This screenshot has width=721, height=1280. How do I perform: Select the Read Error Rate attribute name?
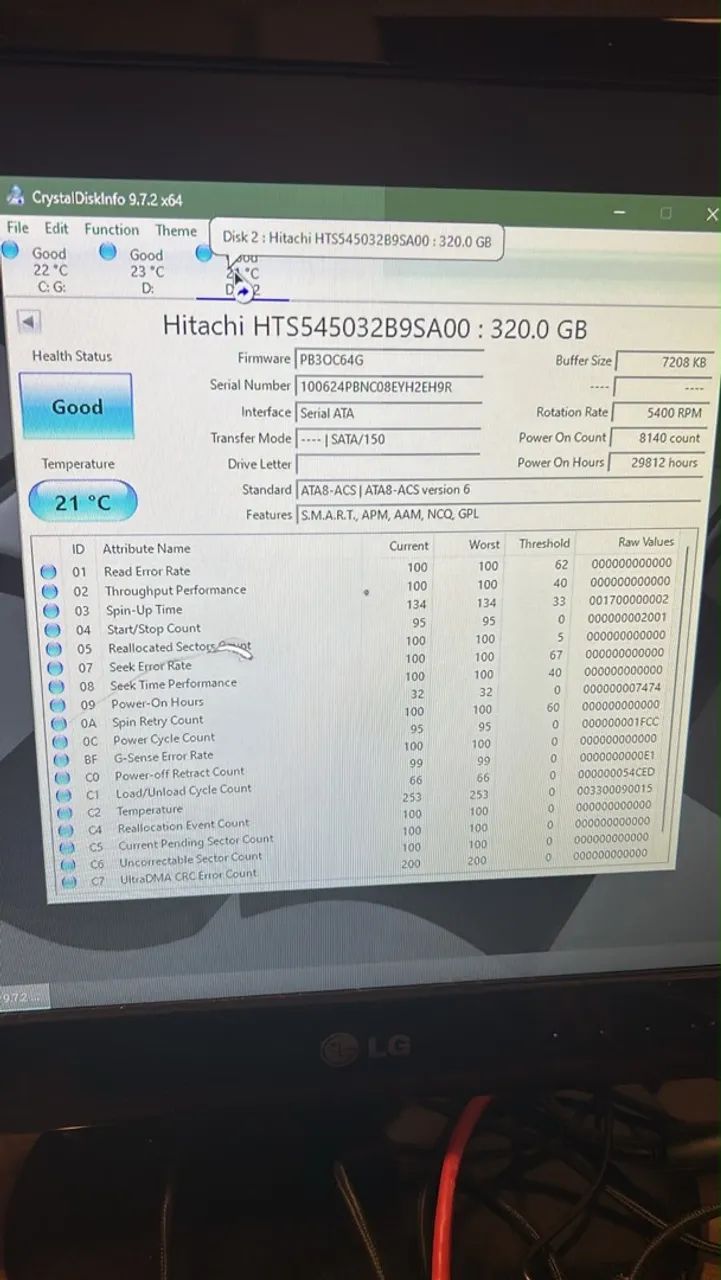point(147,571)
